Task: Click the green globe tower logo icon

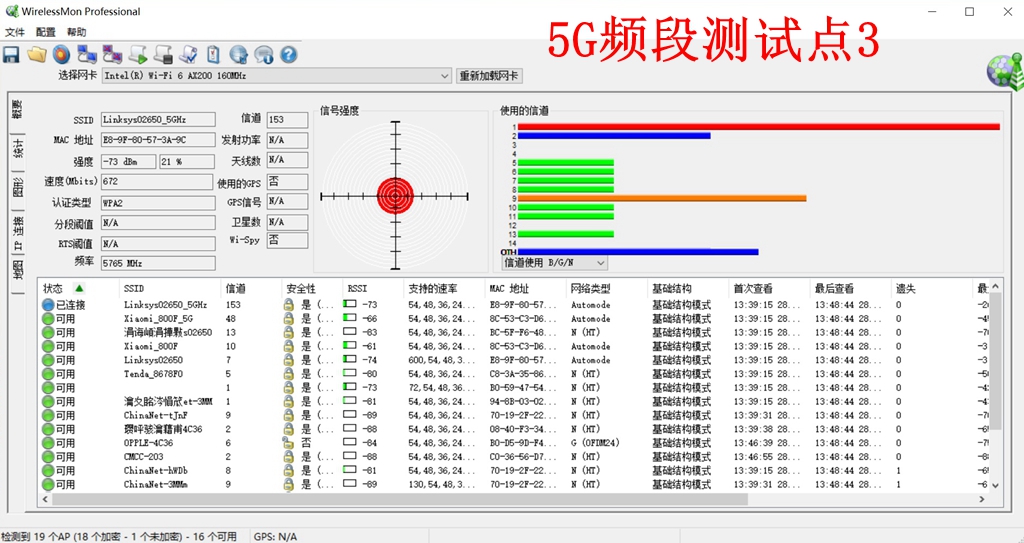Action: point(1005,73)
